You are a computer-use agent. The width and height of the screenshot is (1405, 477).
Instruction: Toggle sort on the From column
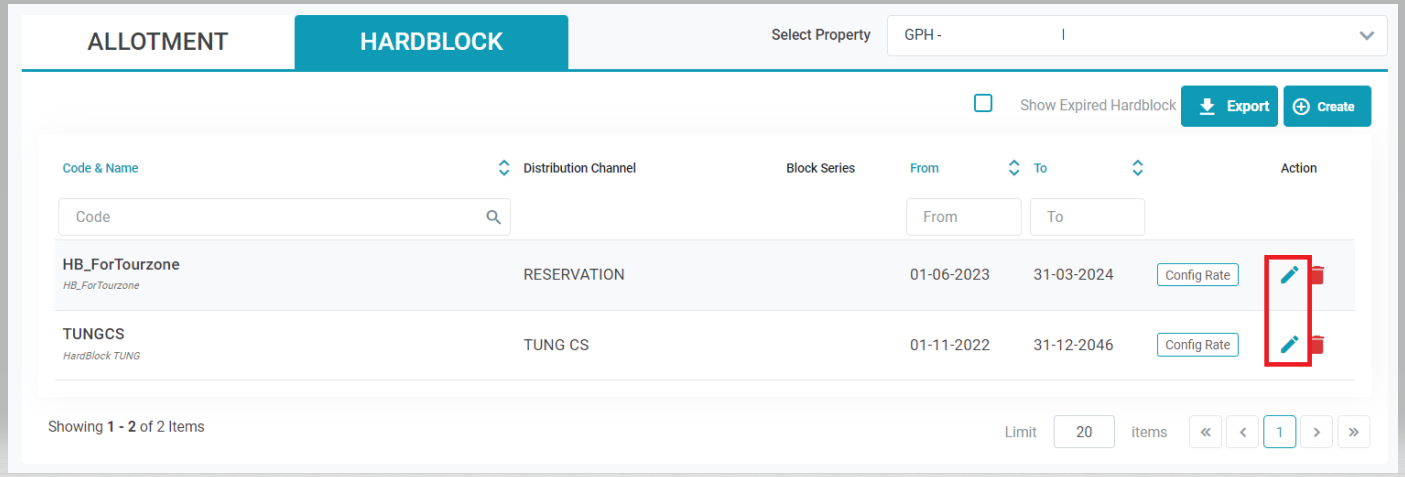(x=1014, y=168)
